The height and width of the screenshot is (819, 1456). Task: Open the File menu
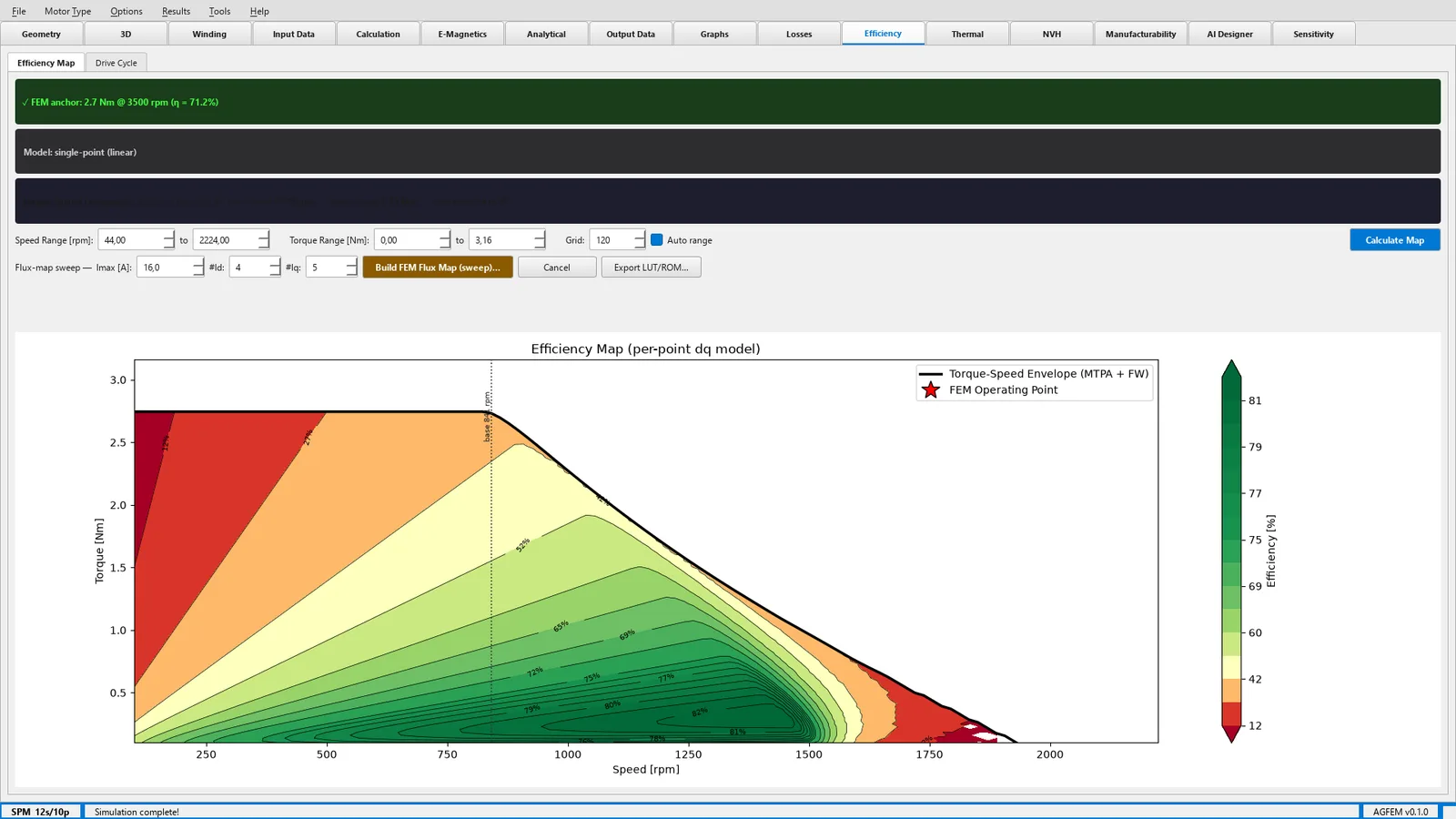[x=18, y=11]
